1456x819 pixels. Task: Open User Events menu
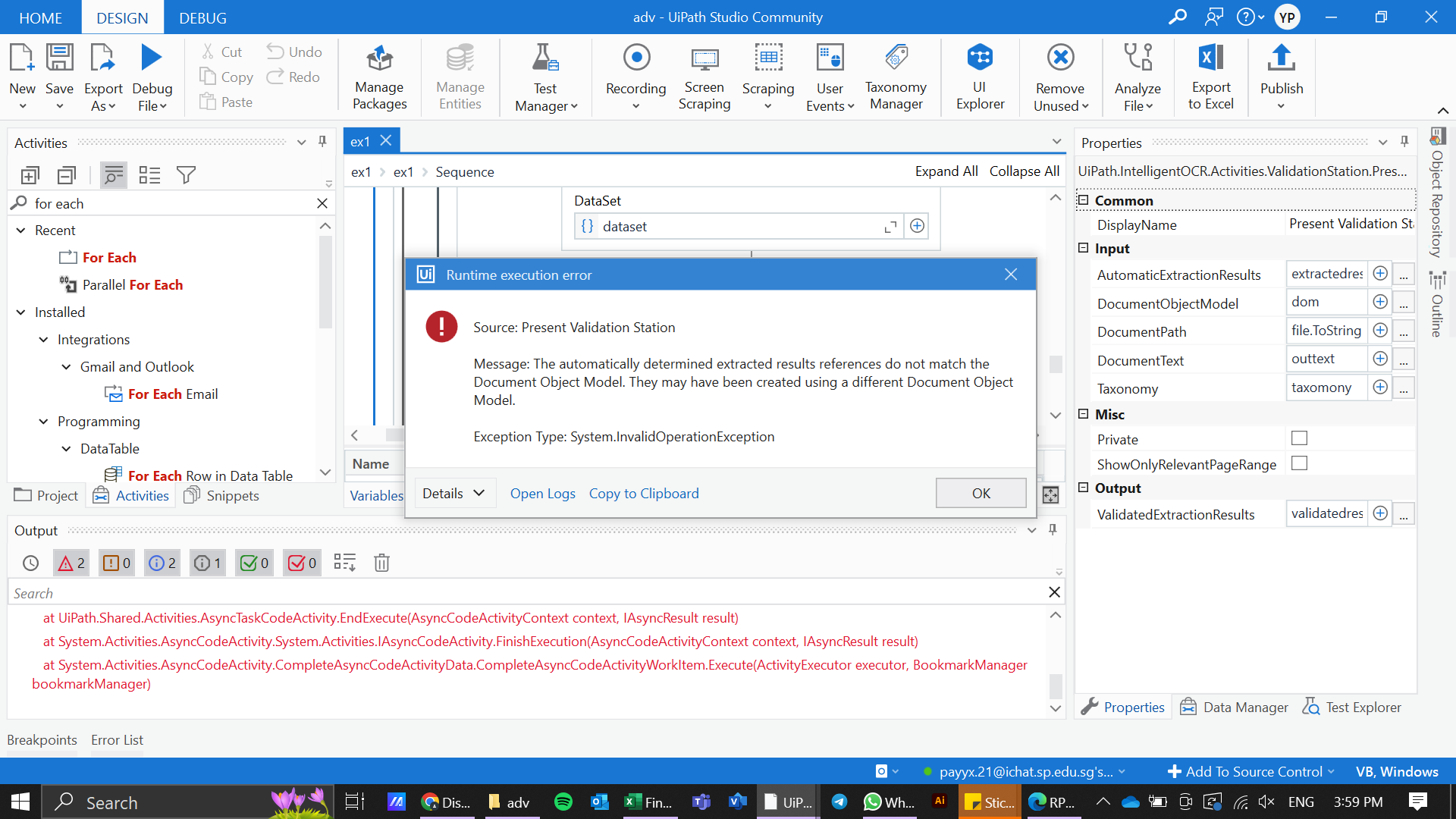pos(830,77)
